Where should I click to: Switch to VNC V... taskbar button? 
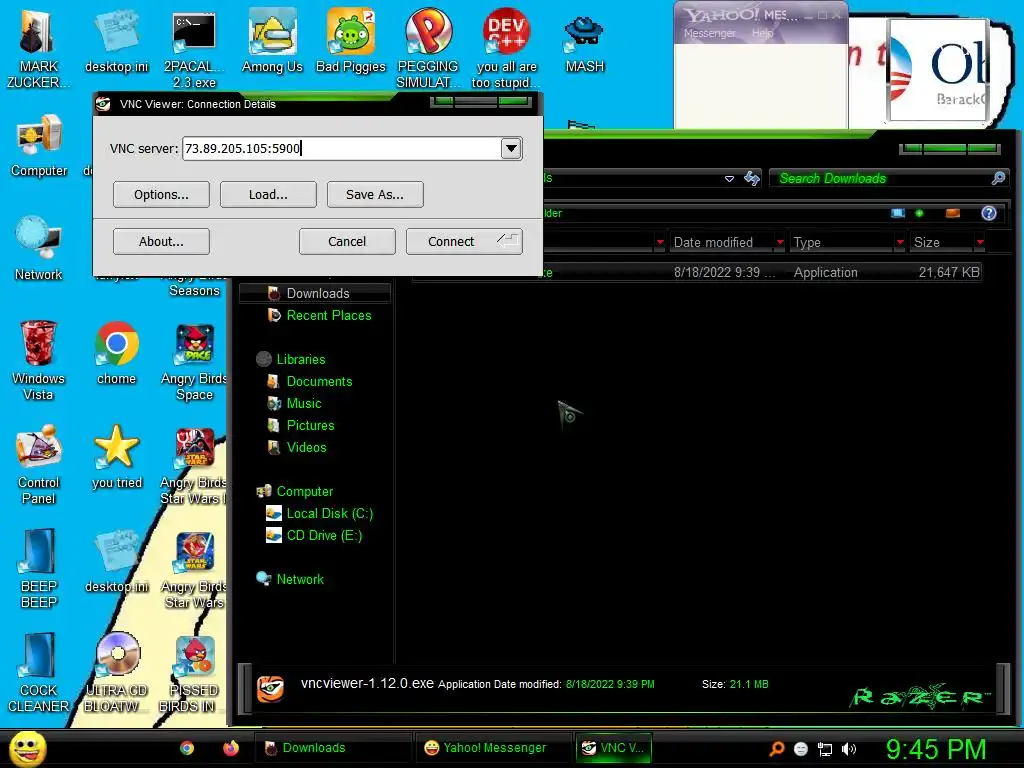click(x=614, y=748)
